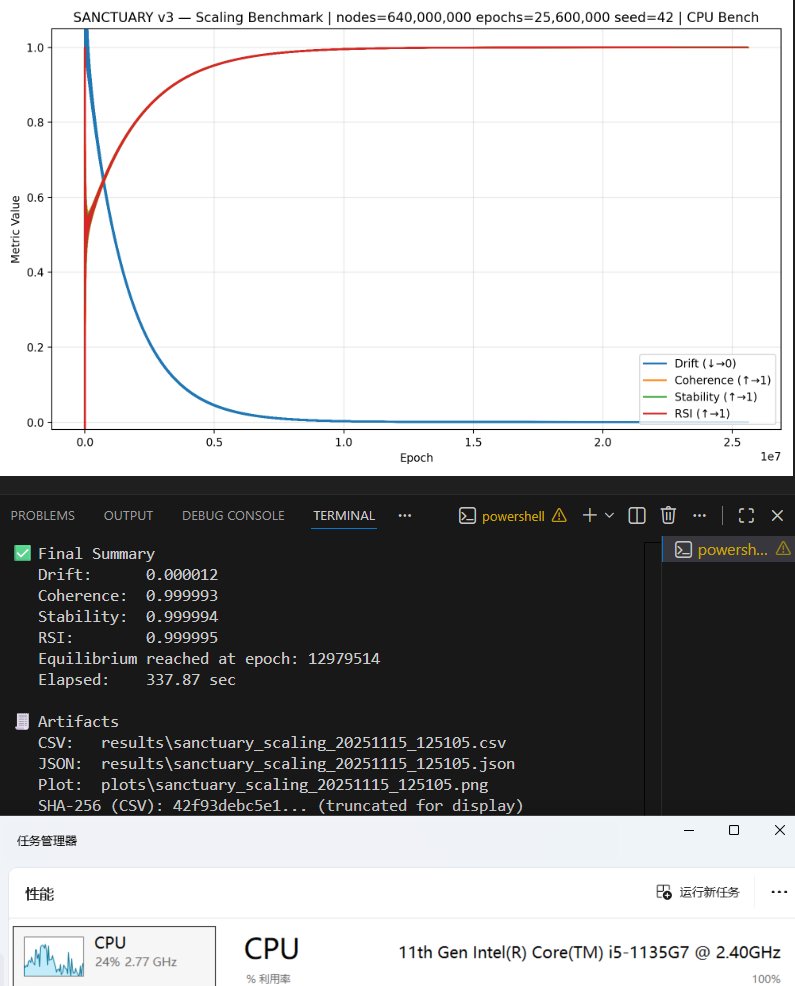Close the Task Manager window

780,830
